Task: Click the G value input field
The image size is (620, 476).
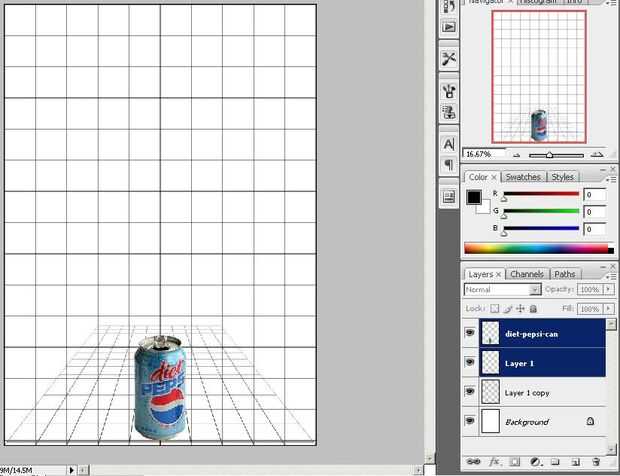Action: [x=594, y=212]
